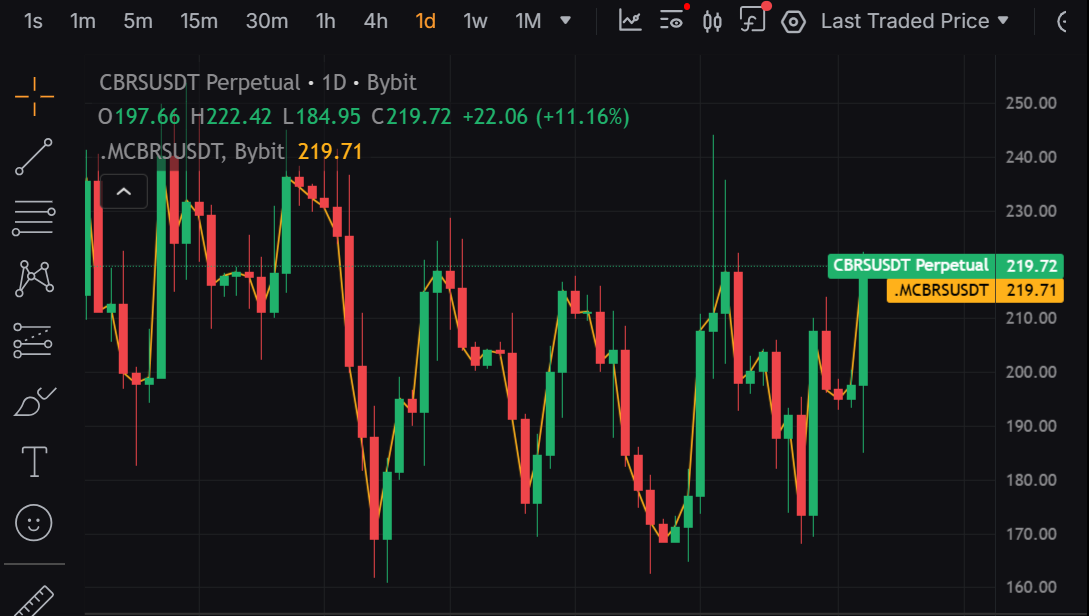
Task: Open chart settings hexagon icon
Action: pyautogui.click(x=793, y=22)
